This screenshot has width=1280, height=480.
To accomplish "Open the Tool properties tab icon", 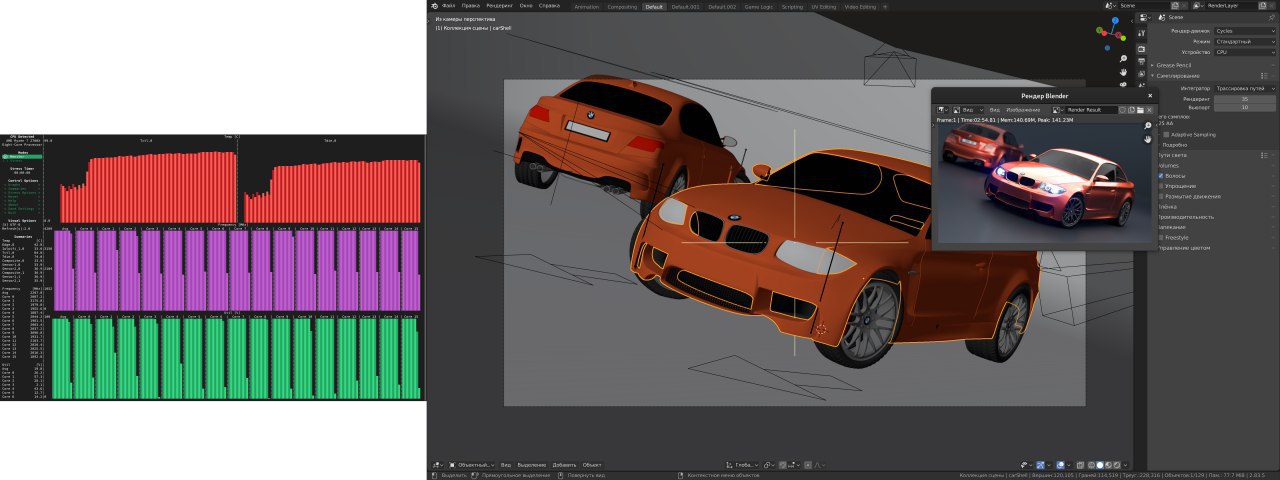I will pyautogui.click(x=1141, y=33).
